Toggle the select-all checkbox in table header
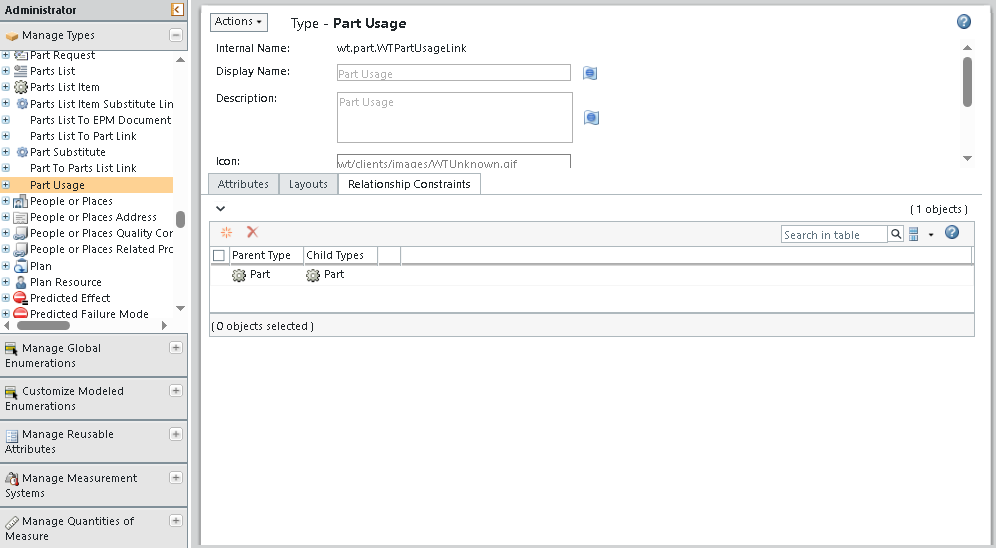 click(x=219, y=256)
